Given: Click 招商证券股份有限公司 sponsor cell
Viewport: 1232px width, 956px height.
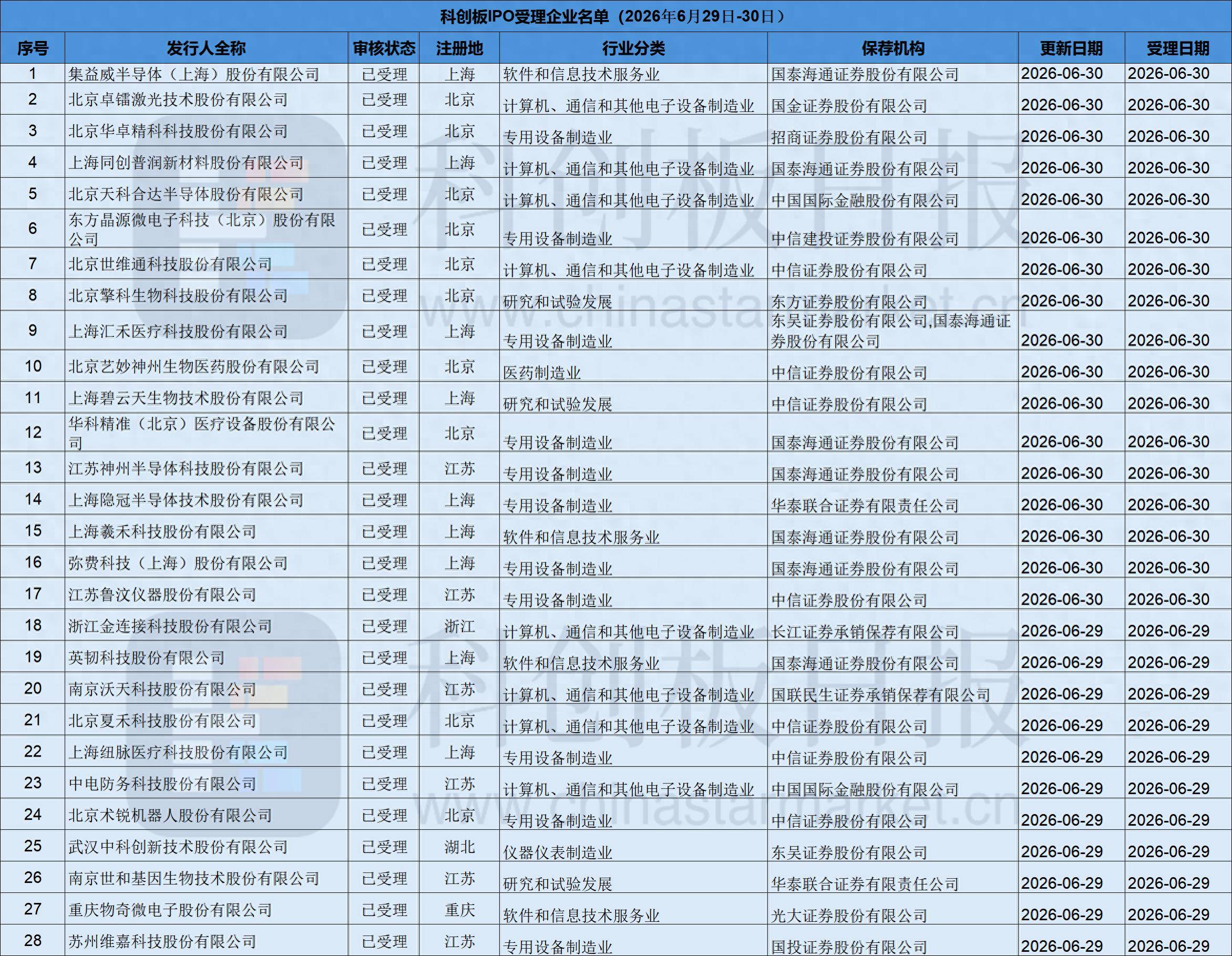Looking at the screenshot, I should (x=892, y=131).
